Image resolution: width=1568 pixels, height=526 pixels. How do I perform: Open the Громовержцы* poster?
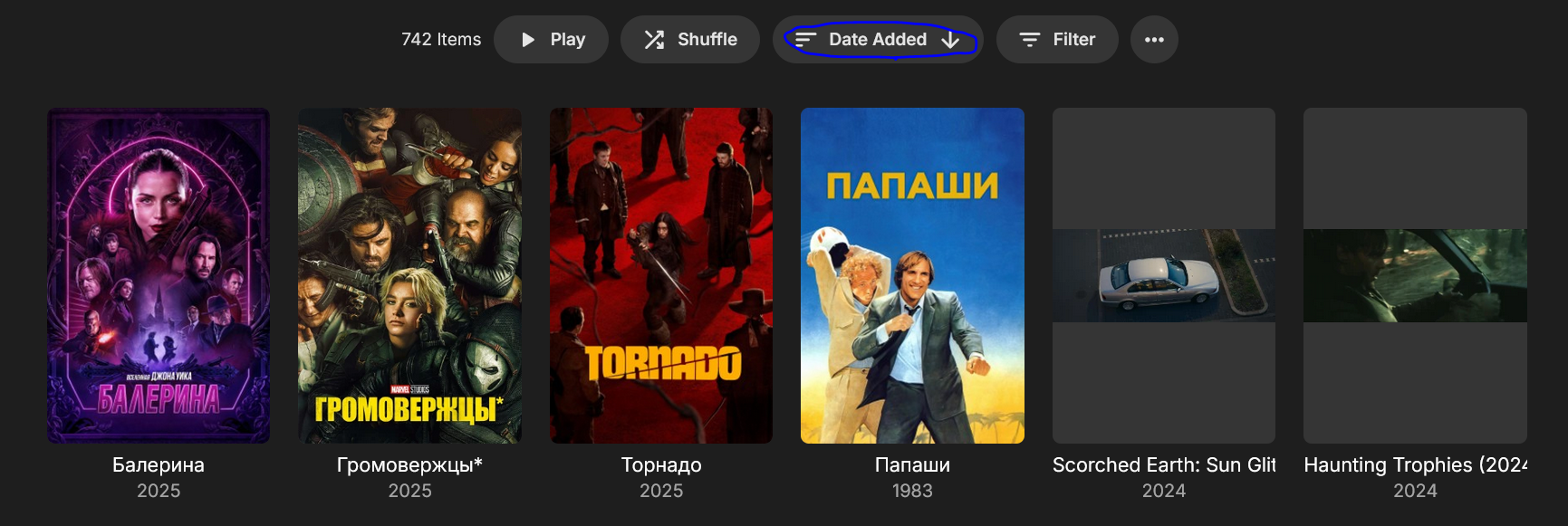point(409,276)
